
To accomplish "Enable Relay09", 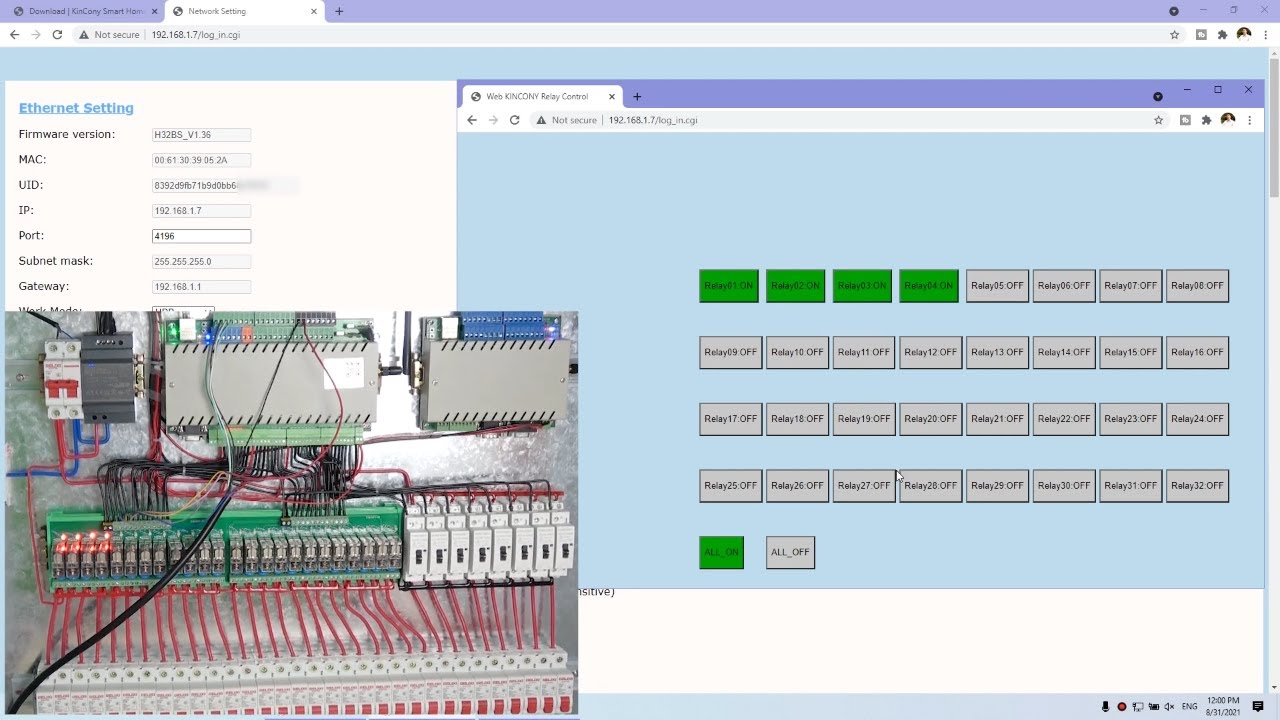I will pos(730,353).
